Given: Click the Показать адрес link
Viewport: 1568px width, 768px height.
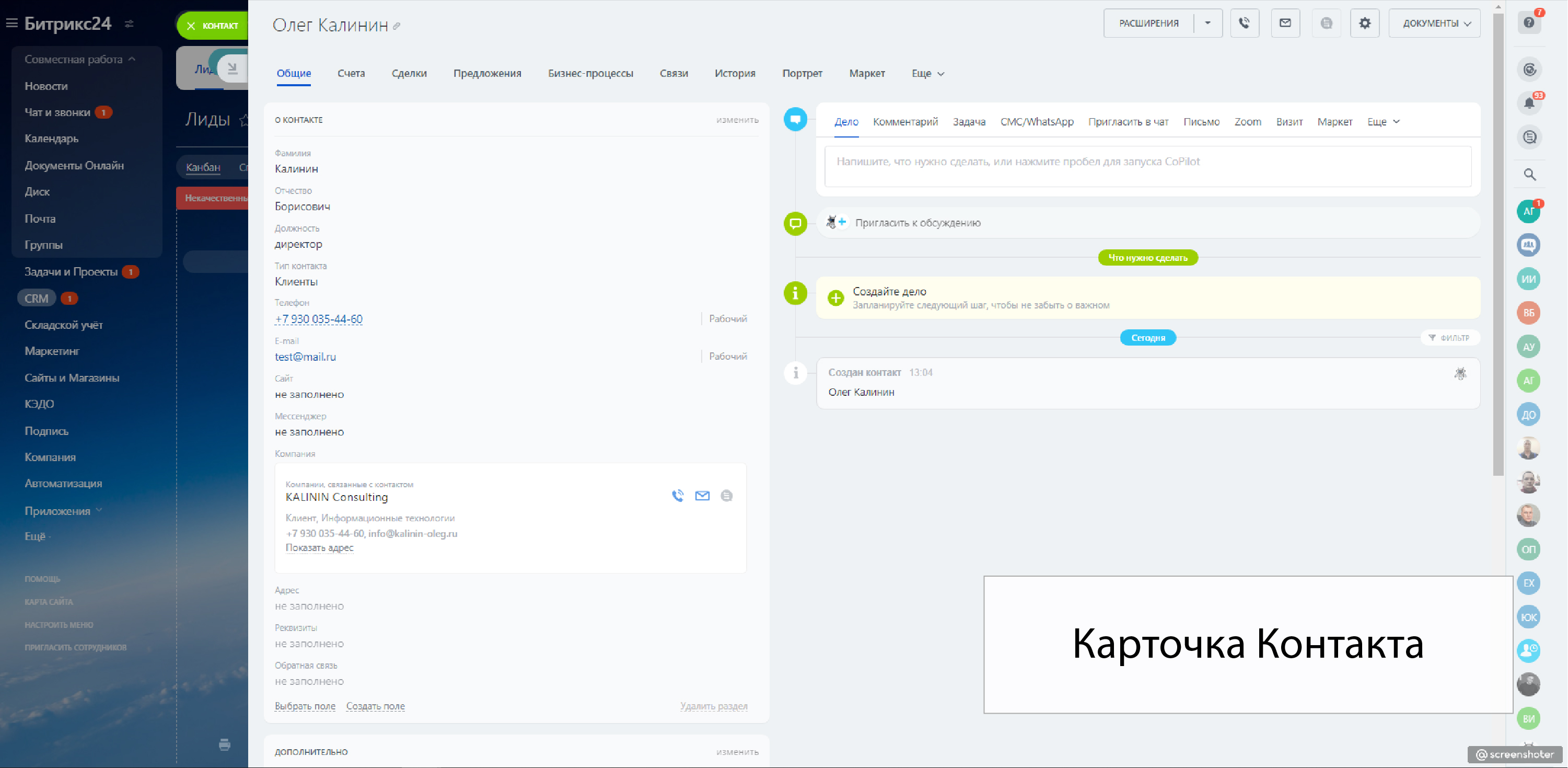Looking at the screenshot, I should (319, 547).
